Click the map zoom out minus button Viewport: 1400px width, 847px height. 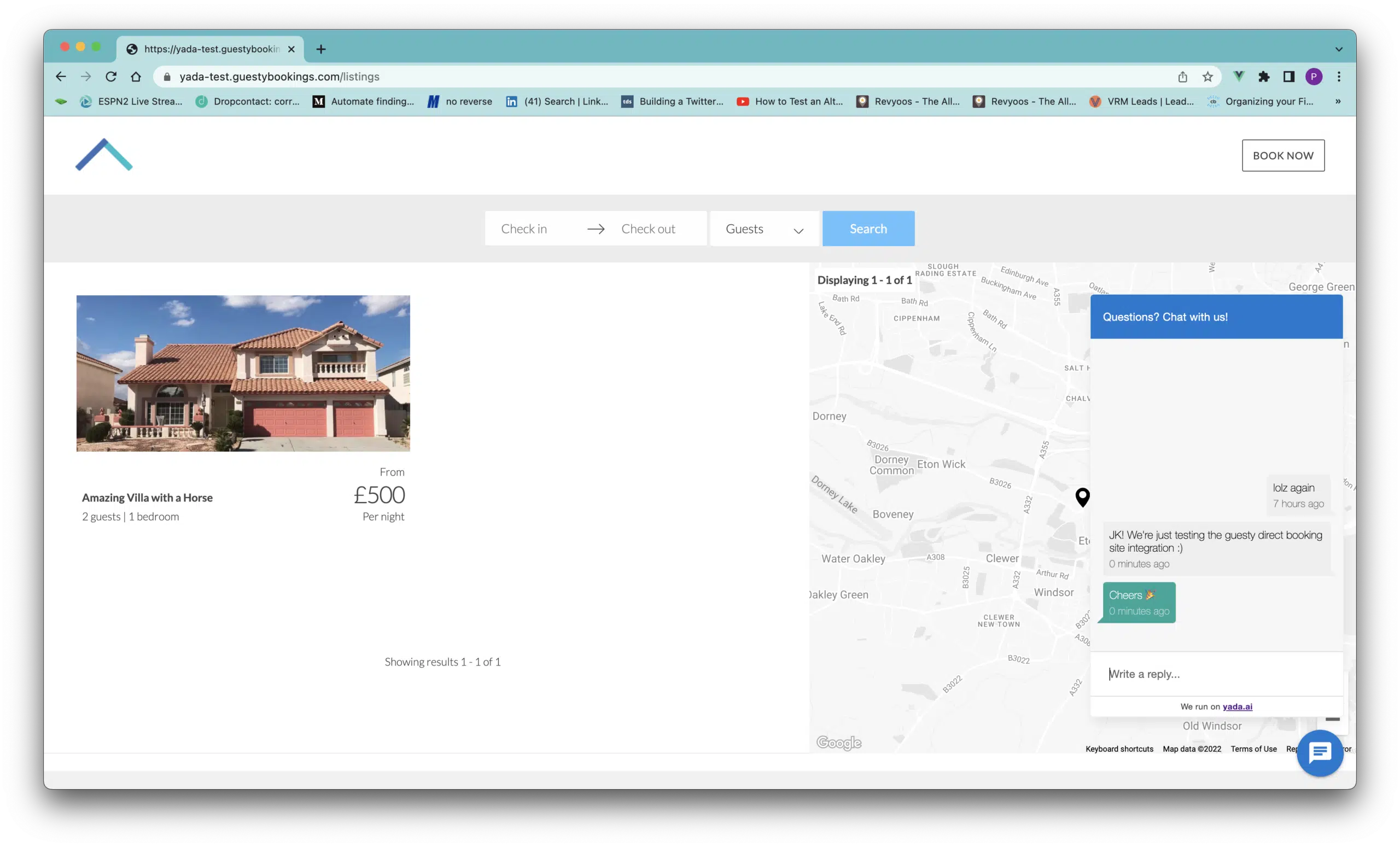coord(1332,719)
